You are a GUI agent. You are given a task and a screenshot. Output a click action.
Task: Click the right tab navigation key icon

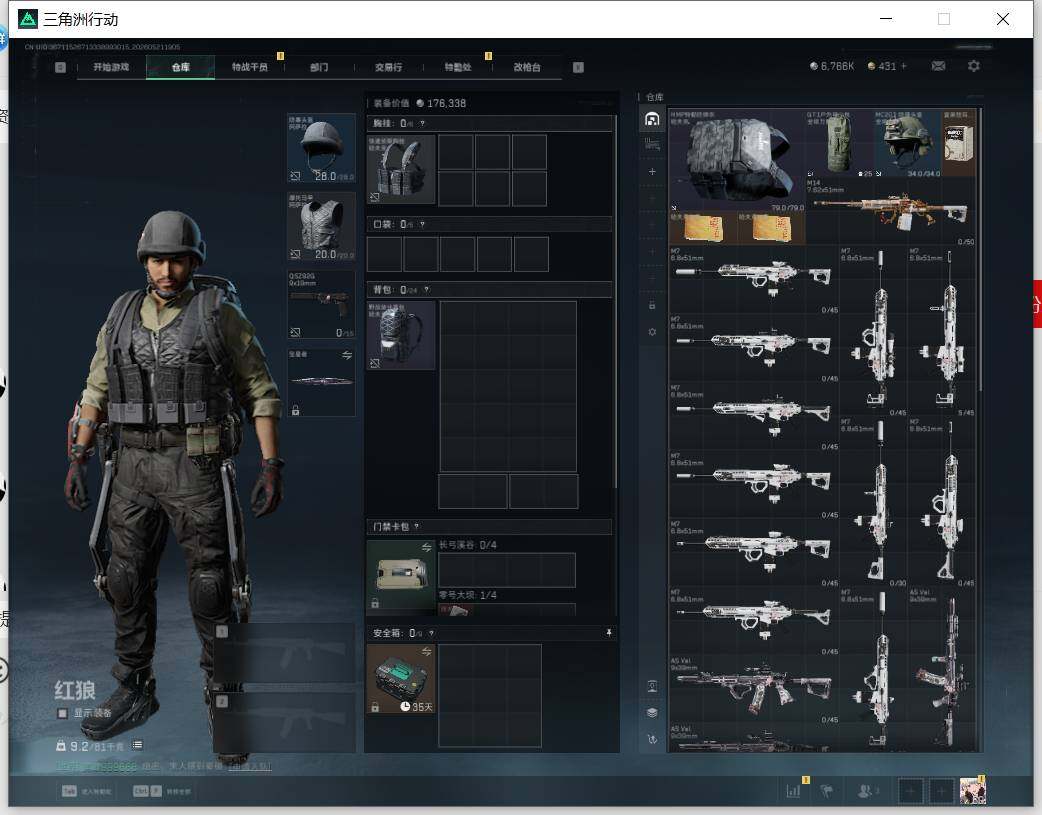tap(578, 67)
